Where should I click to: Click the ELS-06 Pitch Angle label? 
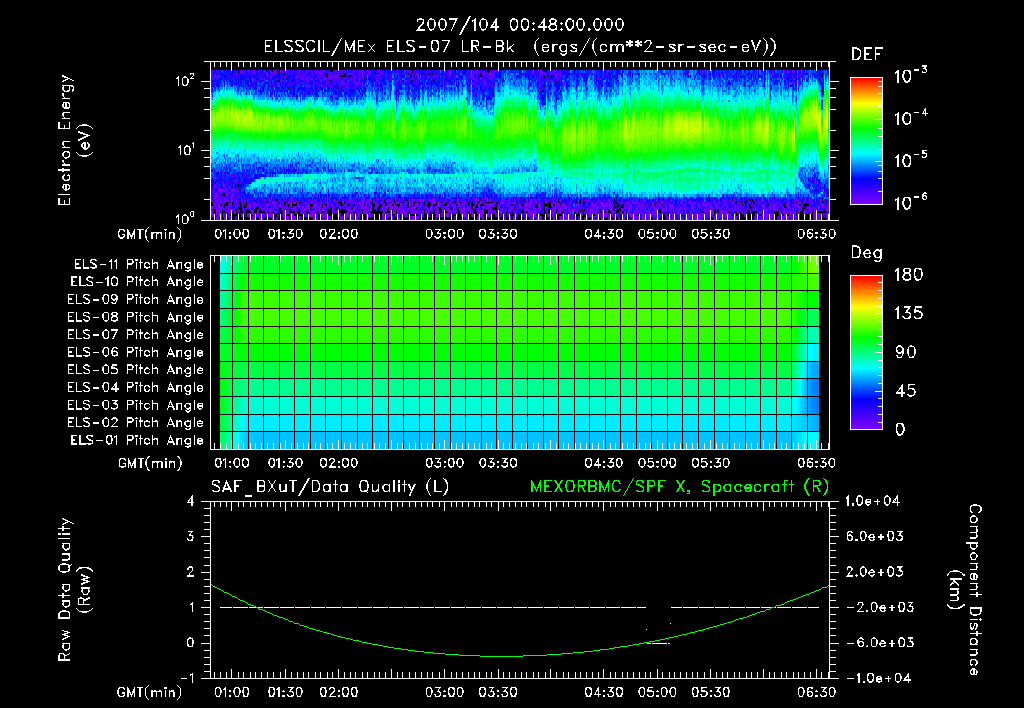pos(138,352)
